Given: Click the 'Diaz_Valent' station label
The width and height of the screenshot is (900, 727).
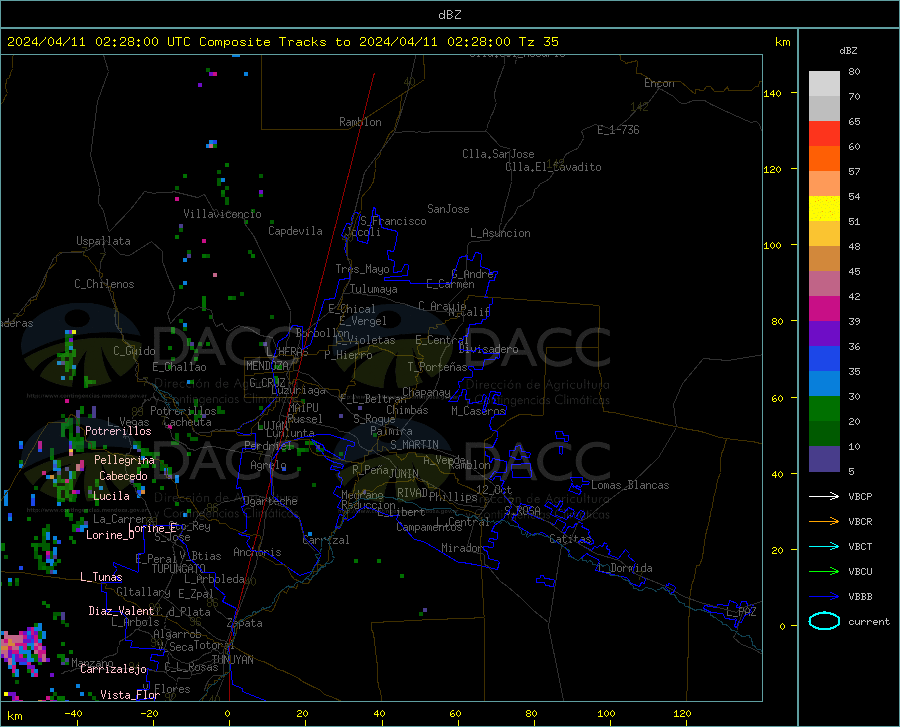Looking at the screenshot, I should (x=121, y=611).
